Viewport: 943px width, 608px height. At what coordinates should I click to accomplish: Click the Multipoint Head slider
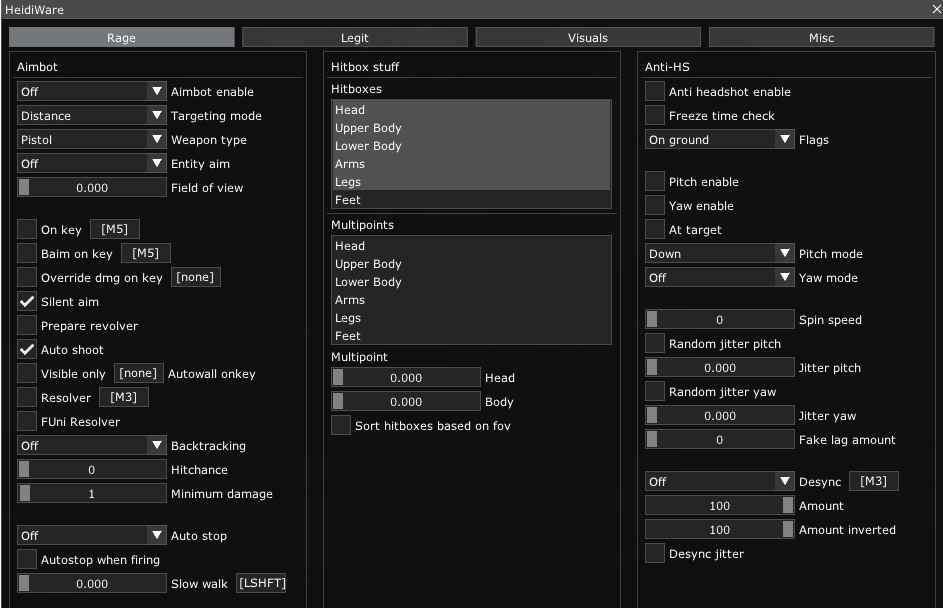coord(406,378)
